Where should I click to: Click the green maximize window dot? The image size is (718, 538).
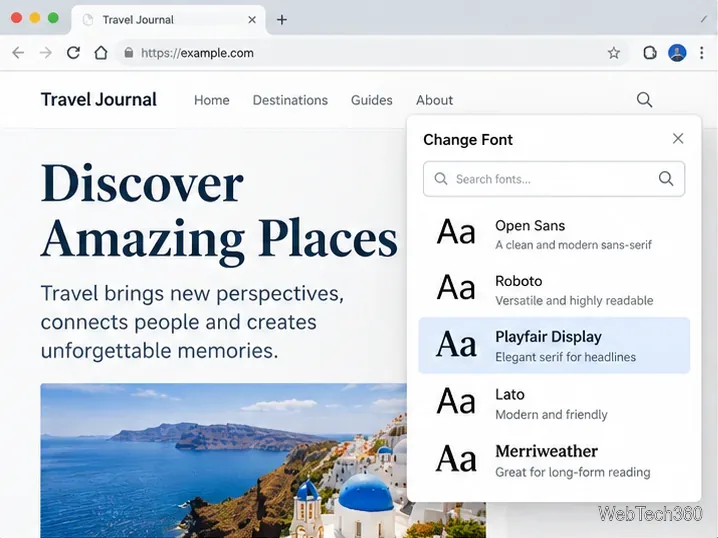click(x=53, y=18)
